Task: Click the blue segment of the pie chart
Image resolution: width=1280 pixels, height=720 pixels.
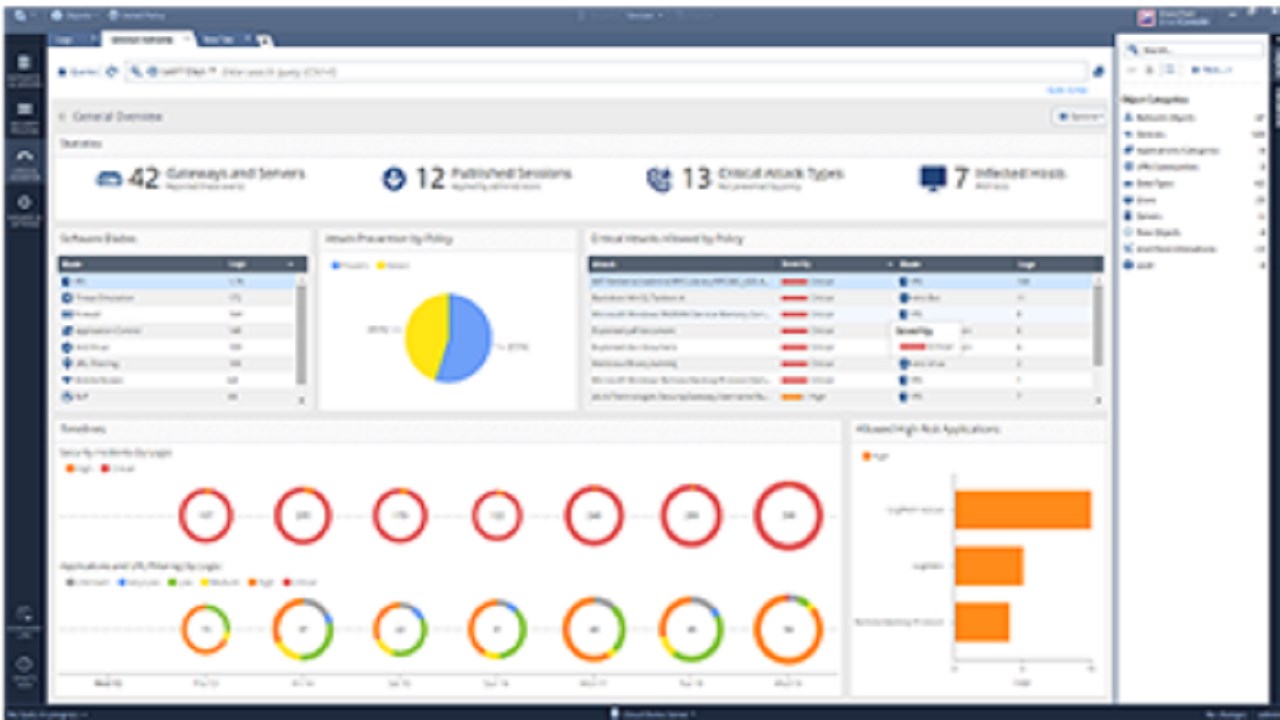Action: click(x=470, y=340)
